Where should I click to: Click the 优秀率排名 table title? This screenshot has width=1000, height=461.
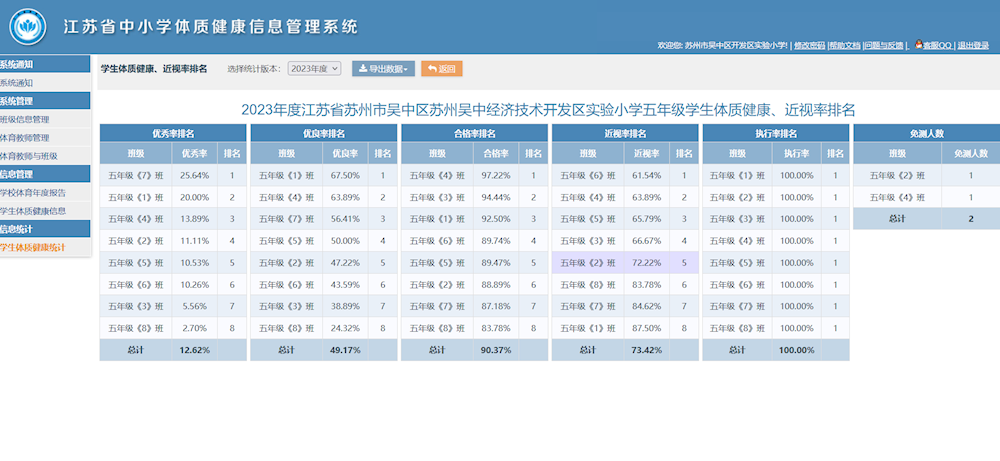click(173, 133)
